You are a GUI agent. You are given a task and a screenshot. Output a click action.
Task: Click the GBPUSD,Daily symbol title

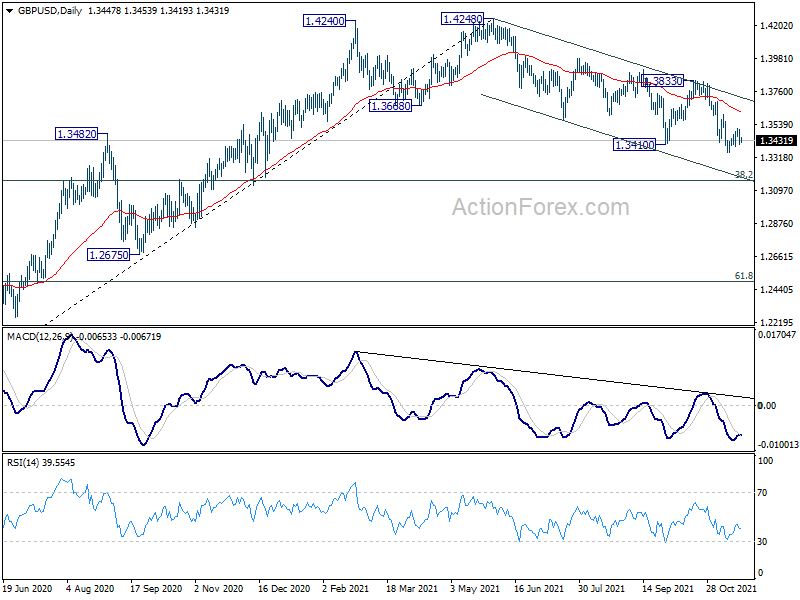click(x=49, y=11)
